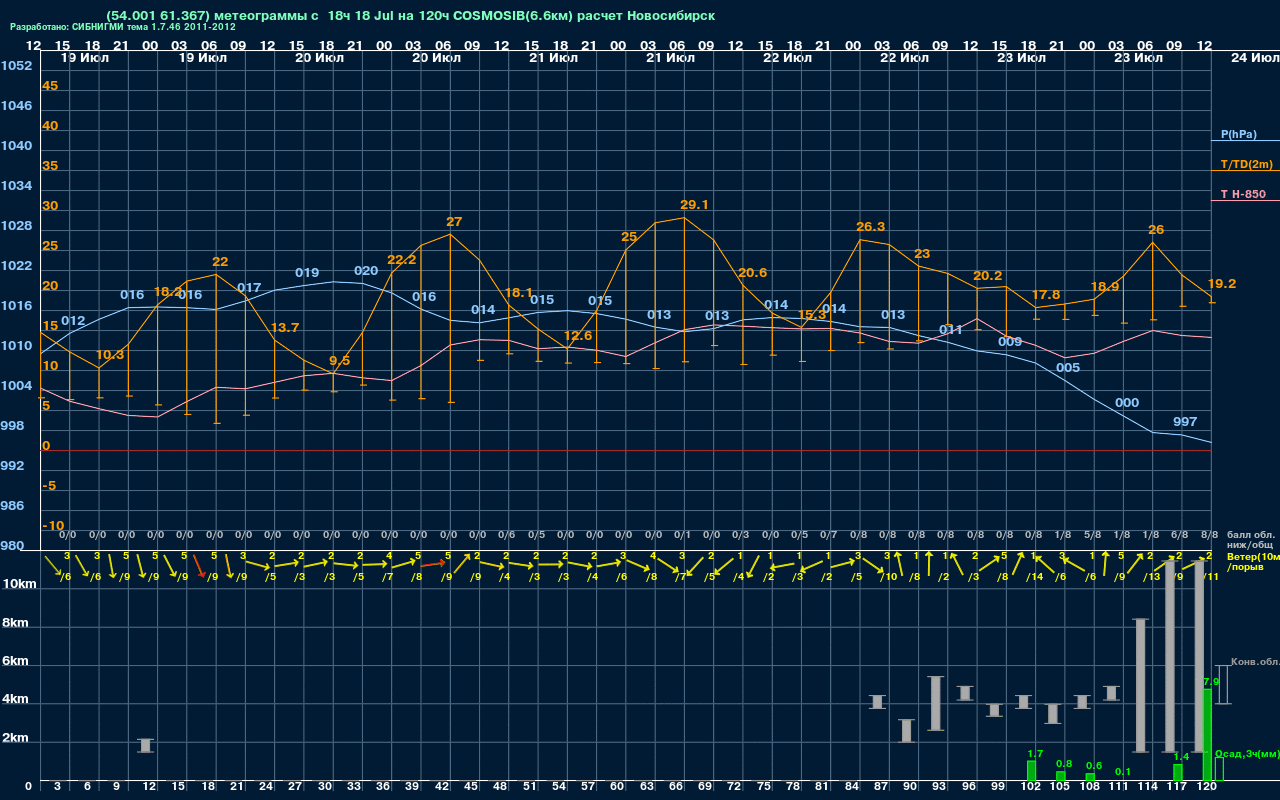Click the pressure label 997

(x=1185, y=422)
